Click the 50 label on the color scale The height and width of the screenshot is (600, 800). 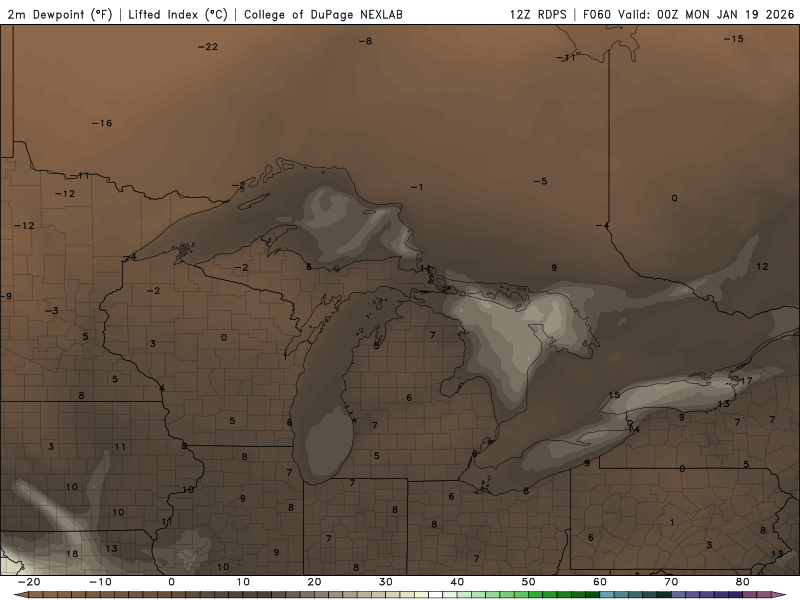(529, 582)
